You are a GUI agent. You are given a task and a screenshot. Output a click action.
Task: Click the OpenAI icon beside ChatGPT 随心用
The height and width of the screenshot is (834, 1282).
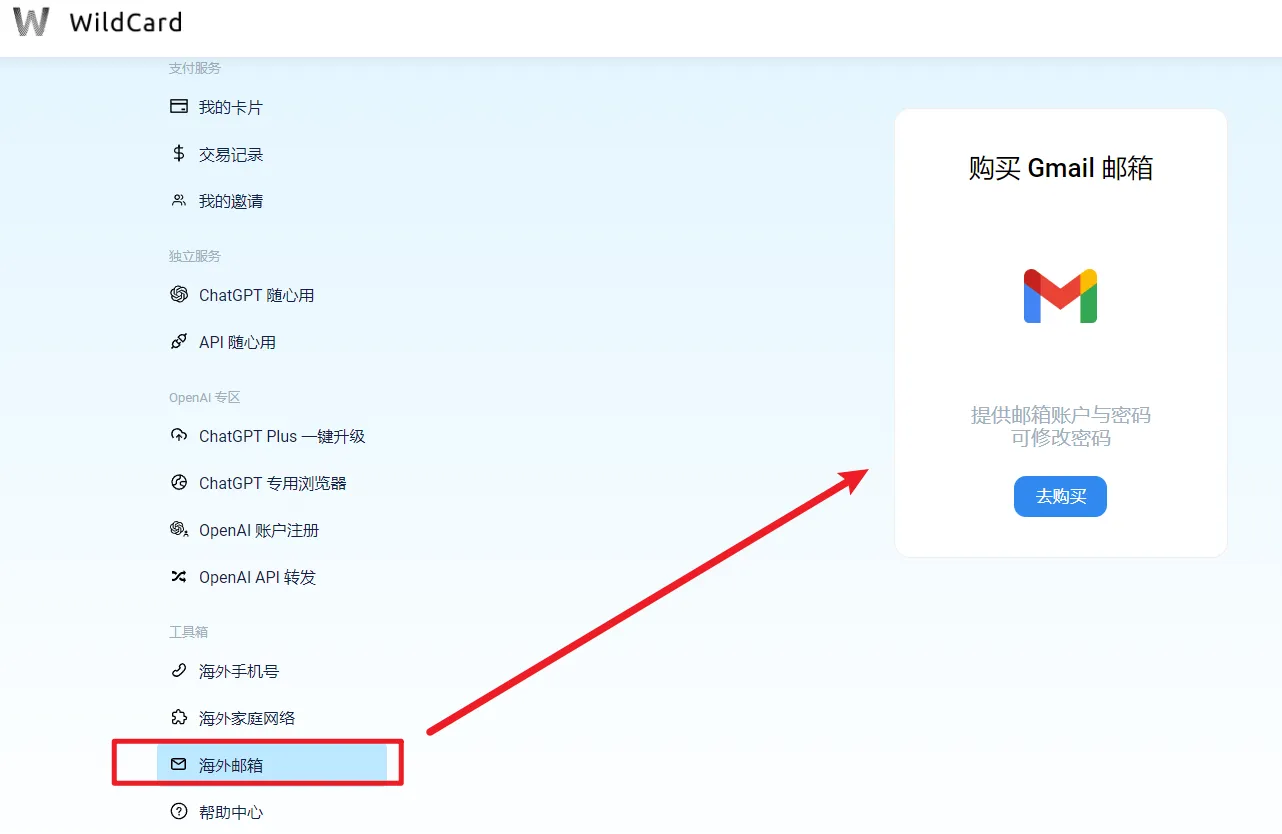tap(179, 294)
